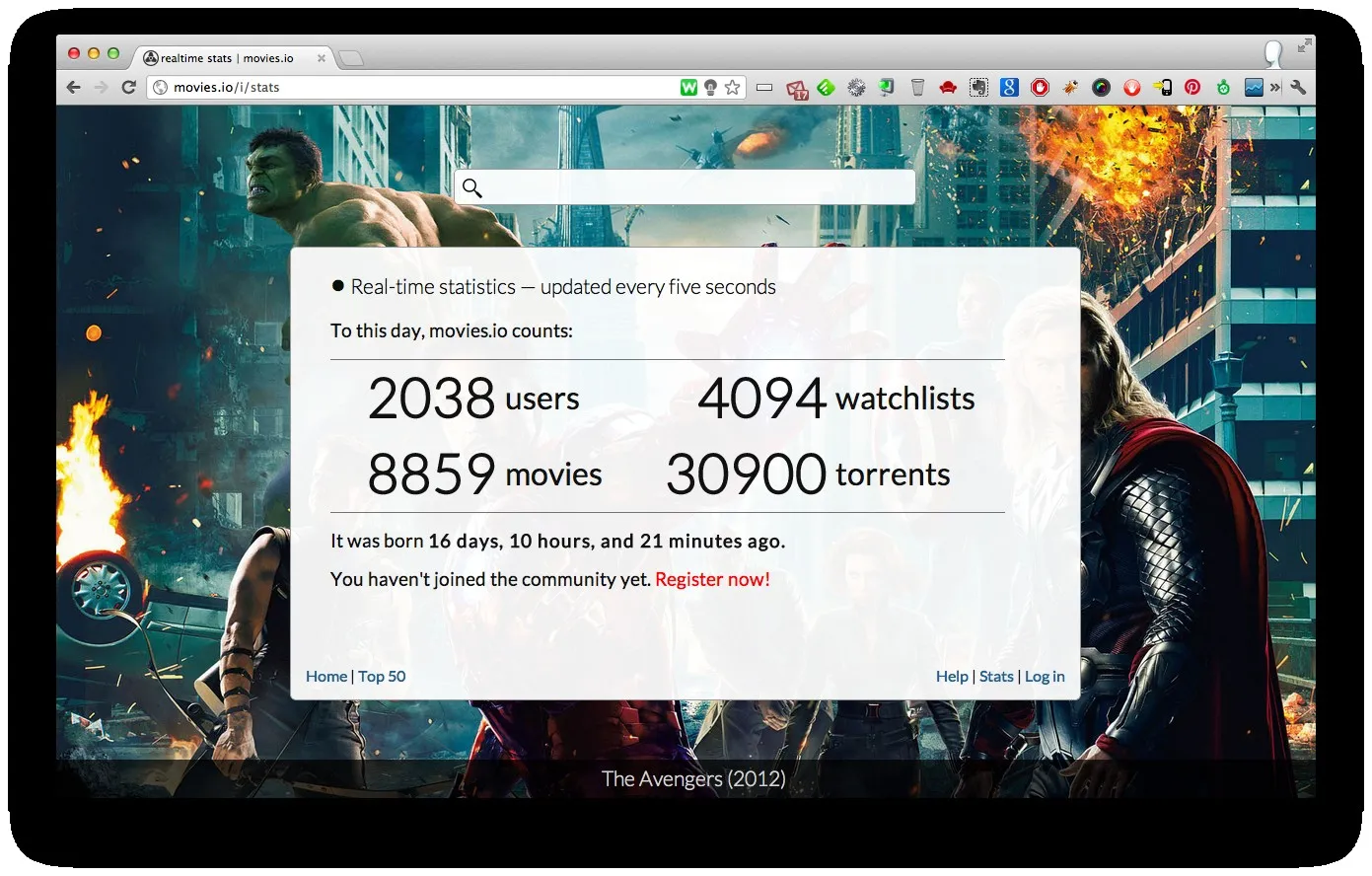Image resolution: width=1372 pixels, height=876 pixels.
Task: Open the red stop-sign AdBlock extension
Action: (1040, 88)
